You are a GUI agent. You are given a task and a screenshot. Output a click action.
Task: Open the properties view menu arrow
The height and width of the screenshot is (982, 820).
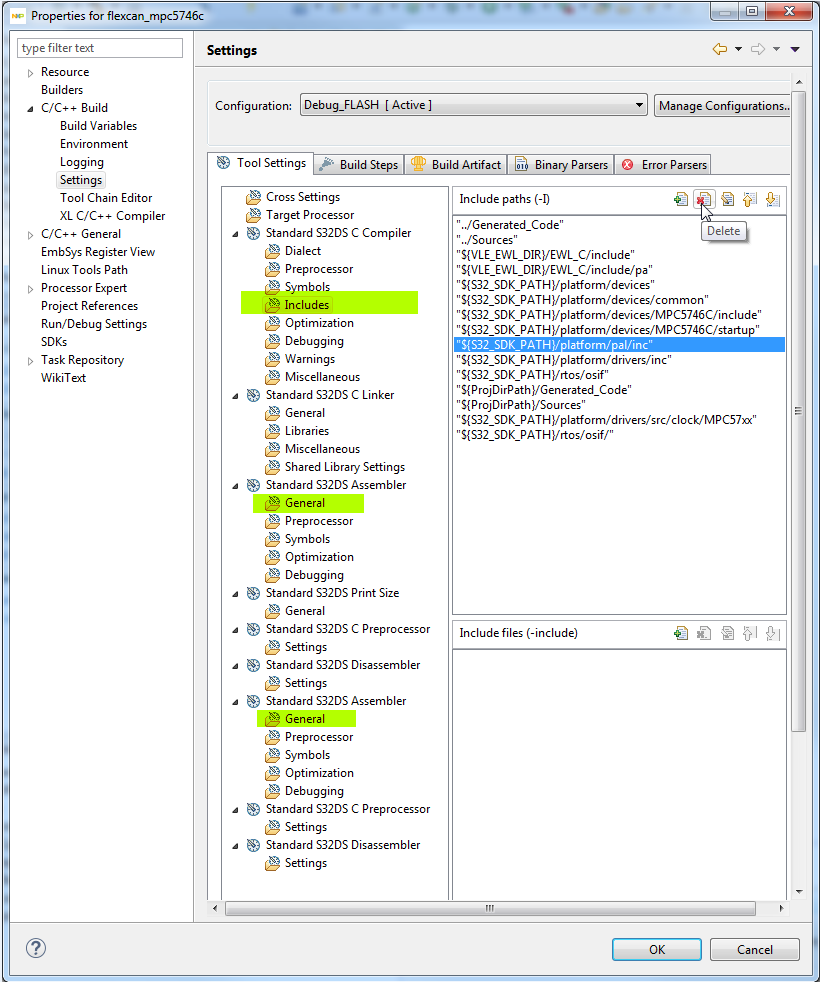795,49
